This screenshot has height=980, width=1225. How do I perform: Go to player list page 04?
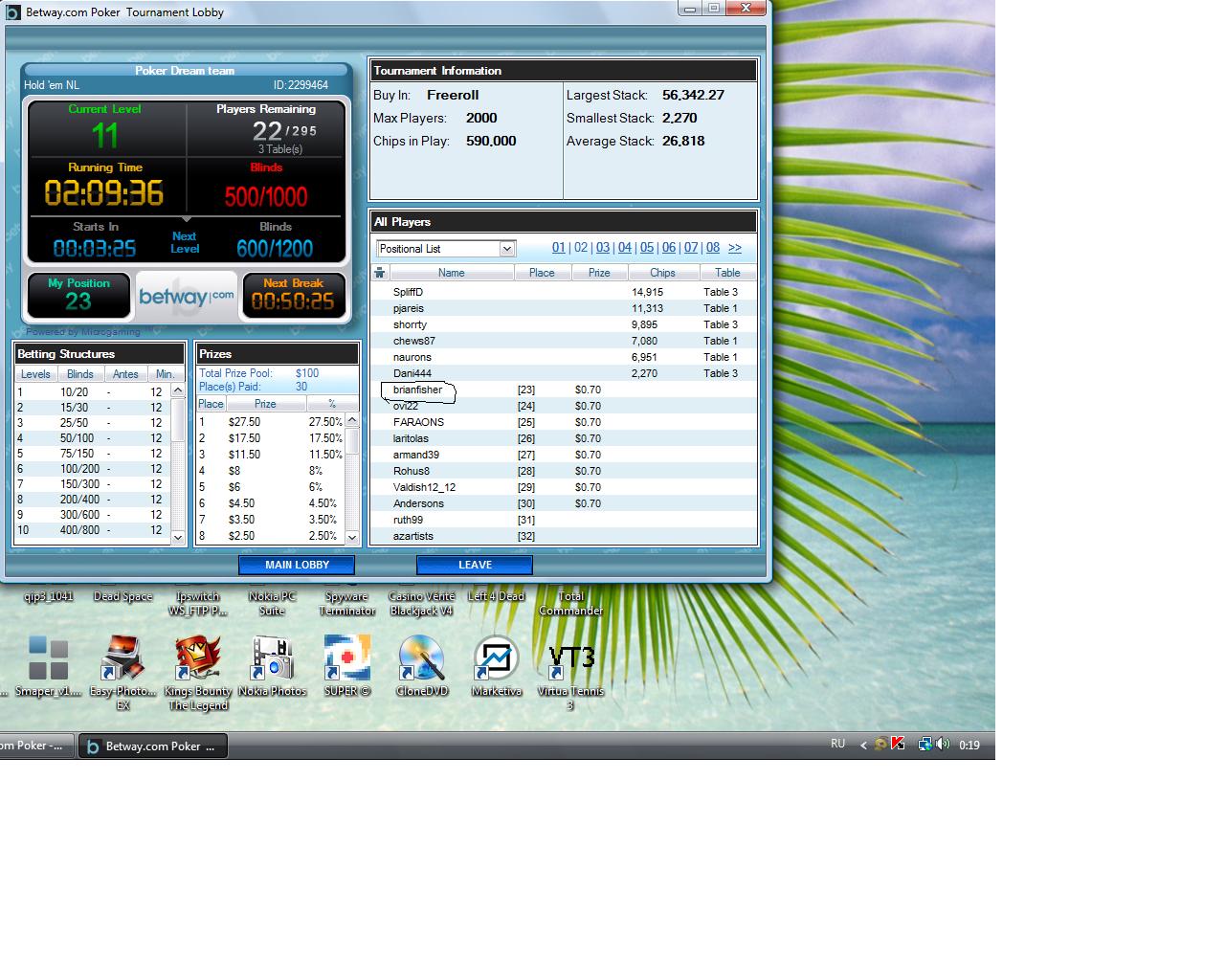pos(625,248)
